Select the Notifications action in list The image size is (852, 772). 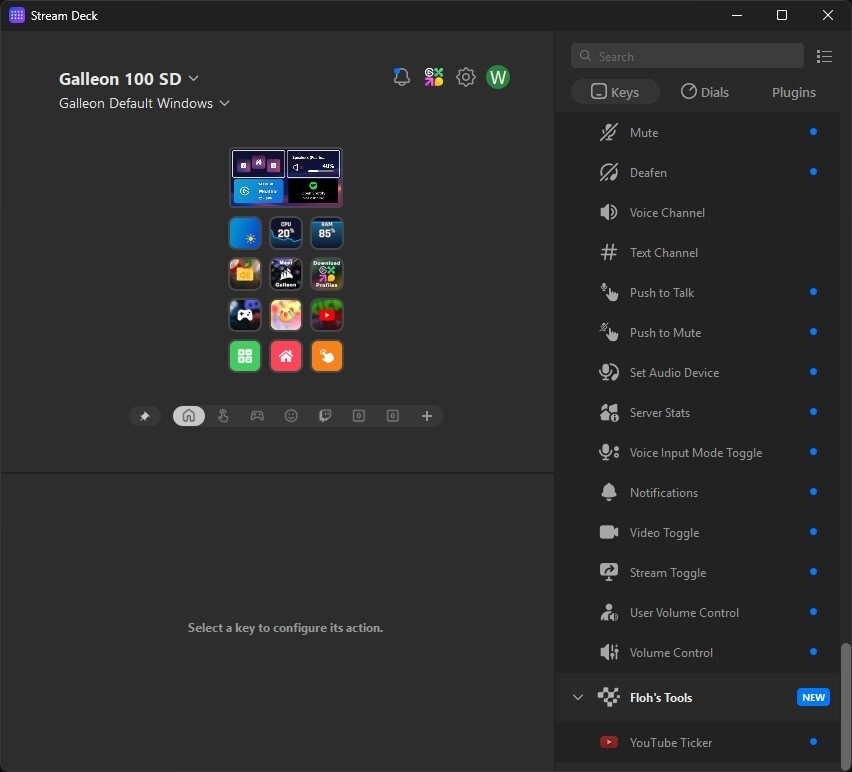pos(698,493)
